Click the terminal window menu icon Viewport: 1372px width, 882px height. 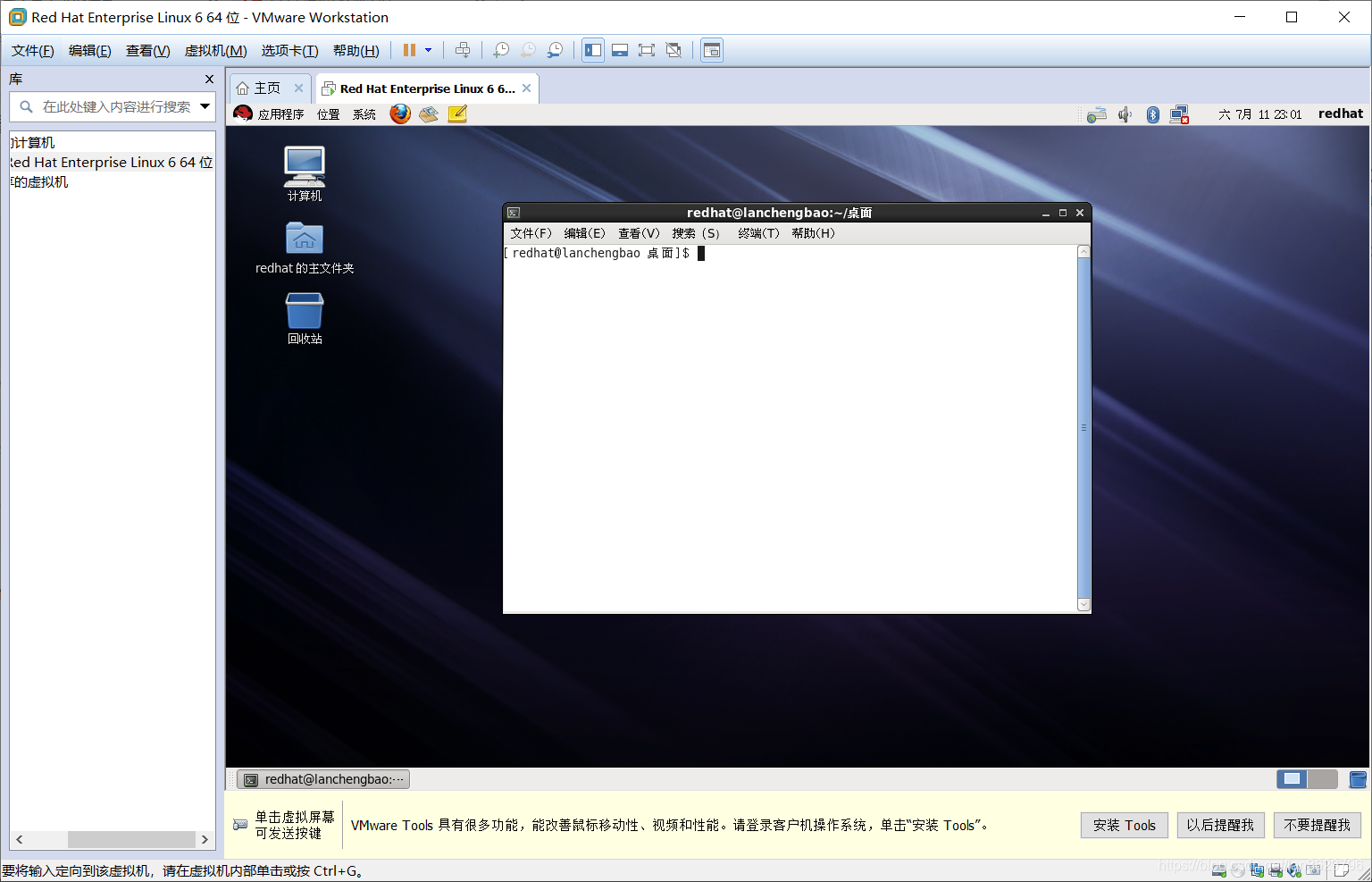tap(514, 213)
